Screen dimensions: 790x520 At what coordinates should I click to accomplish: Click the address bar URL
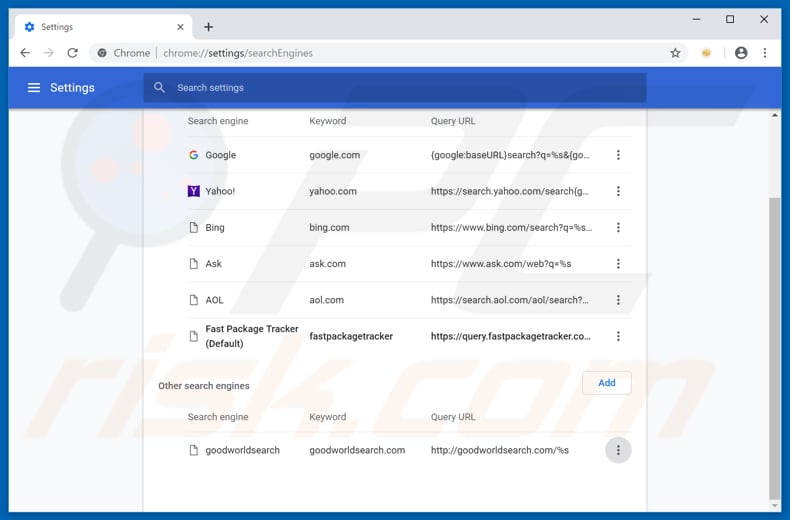coord(238,53)
